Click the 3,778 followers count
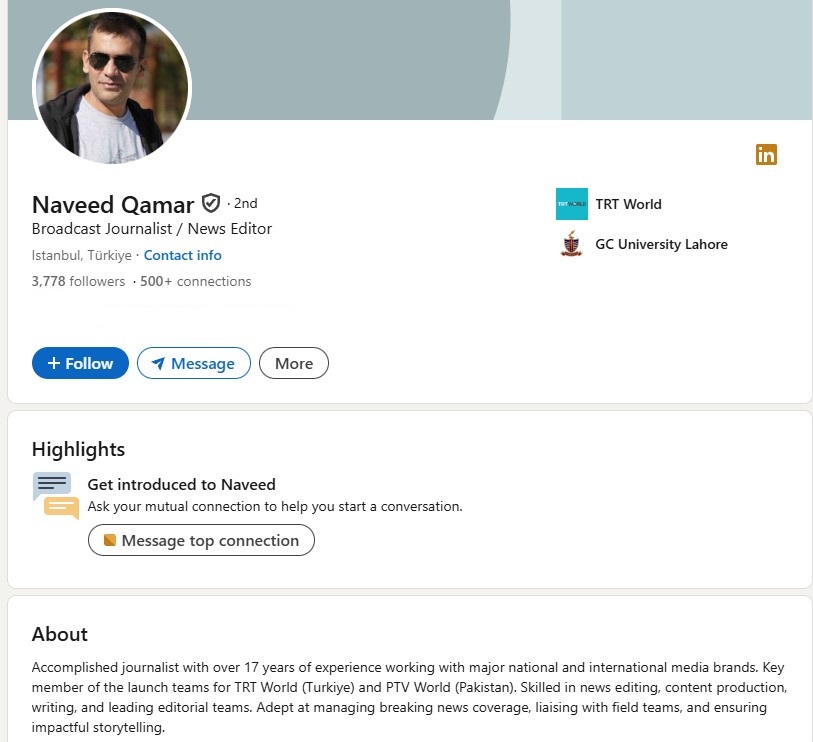 pyautogui.click(x=79, y=281)
